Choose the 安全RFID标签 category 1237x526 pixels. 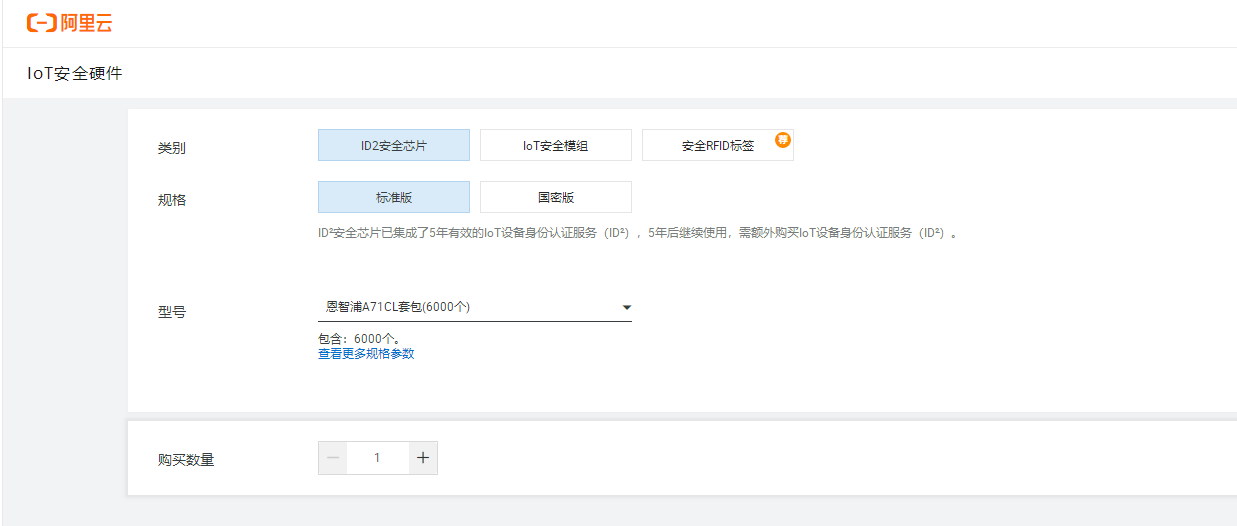click(718, 145)
